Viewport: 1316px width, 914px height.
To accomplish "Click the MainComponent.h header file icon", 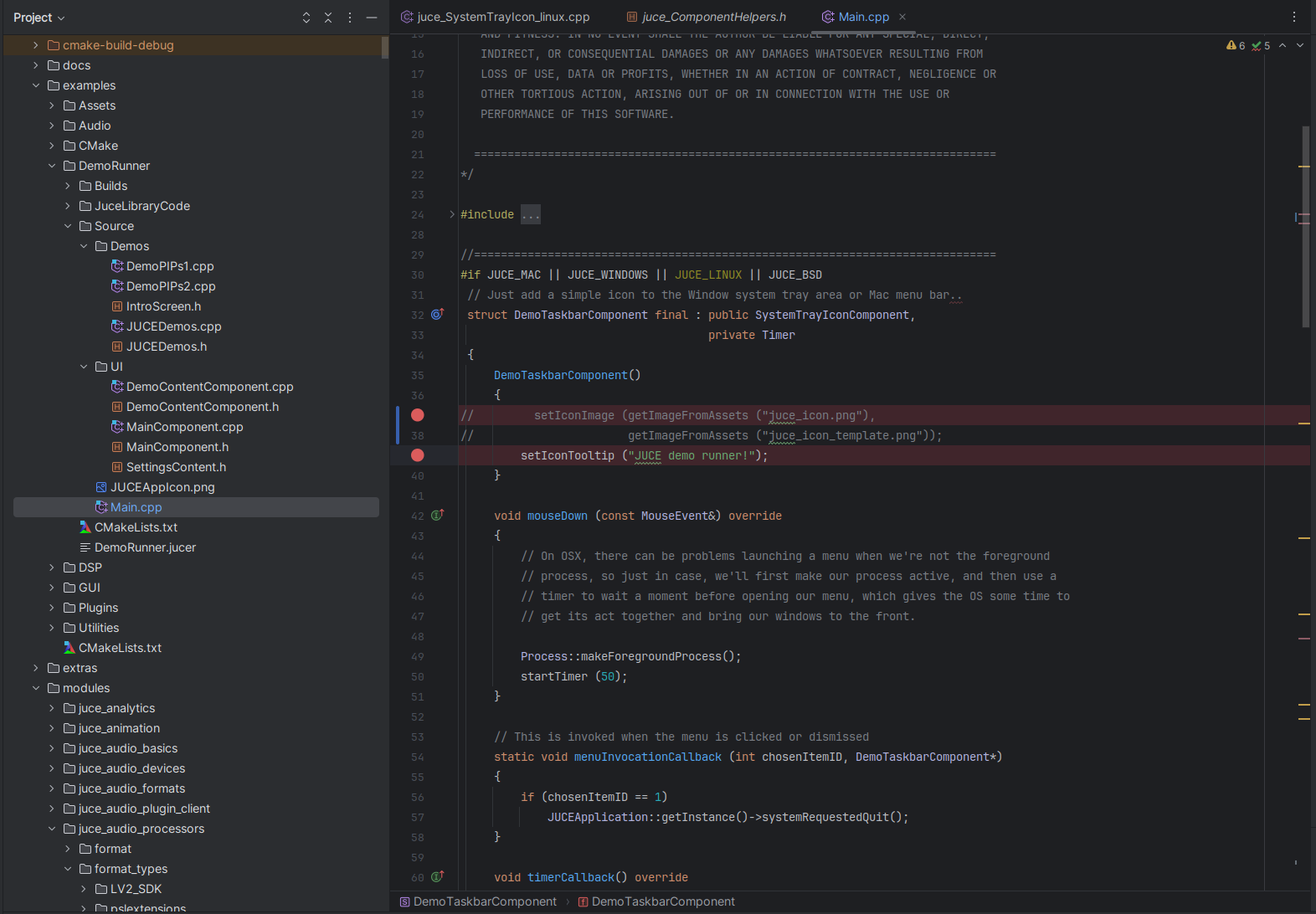I will click(117, 447).
